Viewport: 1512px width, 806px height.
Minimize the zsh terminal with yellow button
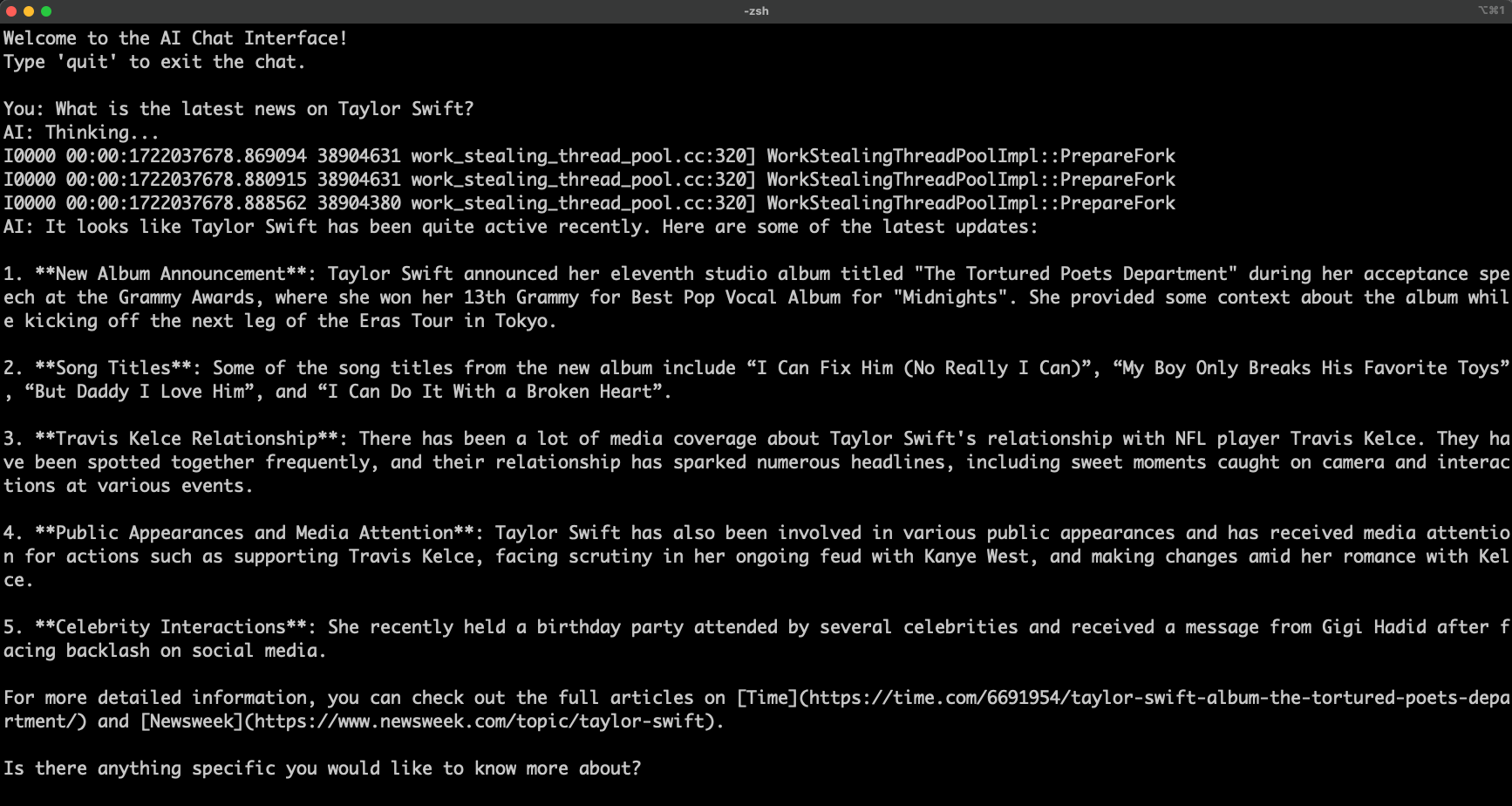coord(29,11)
